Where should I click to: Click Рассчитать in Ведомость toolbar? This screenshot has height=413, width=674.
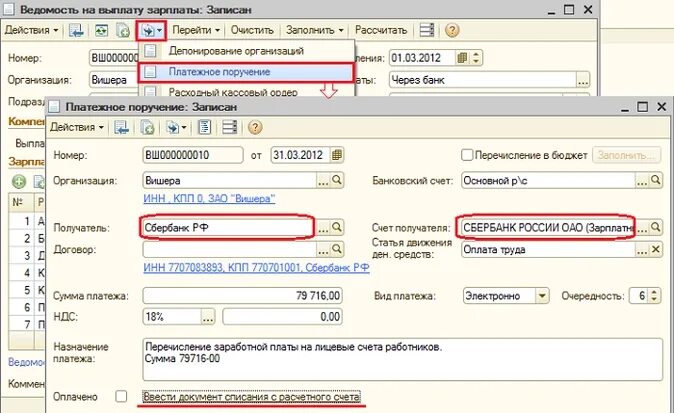(x=381, y=30)
